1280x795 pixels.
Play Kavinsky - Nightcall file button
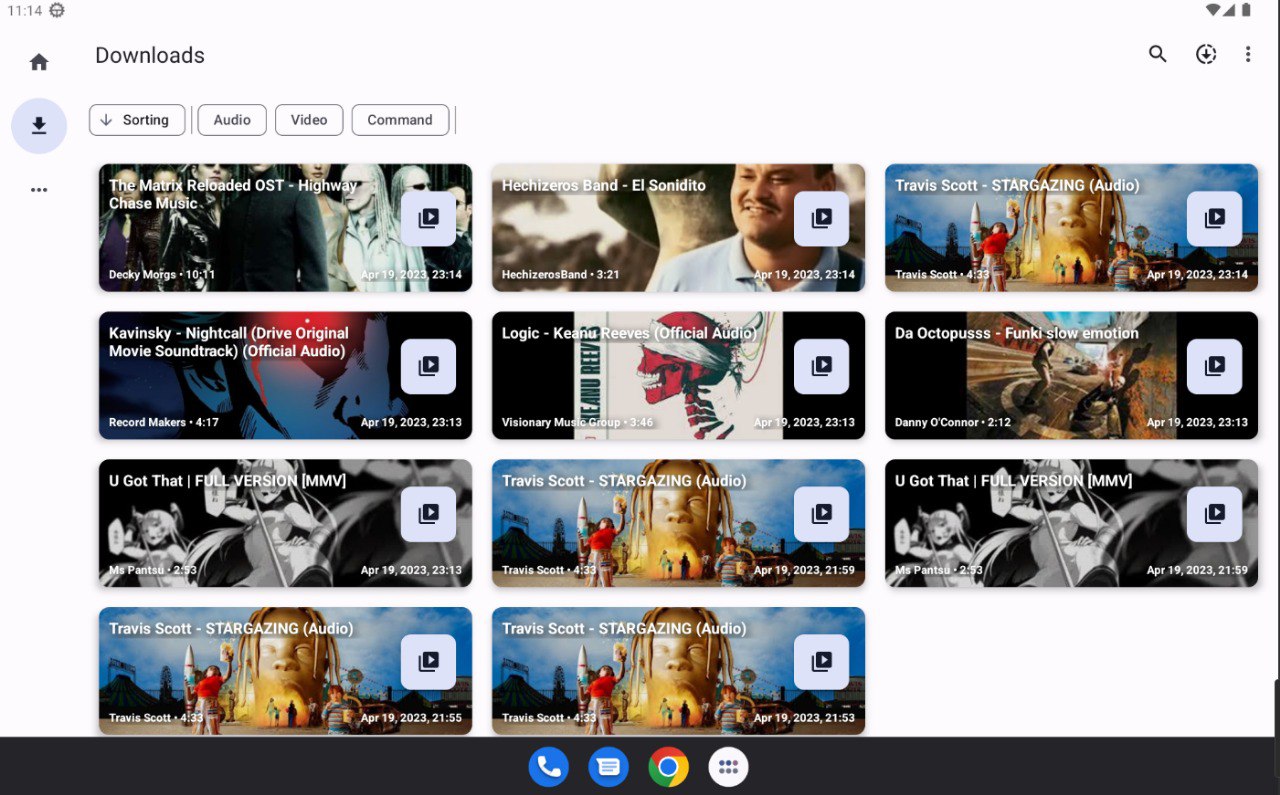tap(428, 366)
